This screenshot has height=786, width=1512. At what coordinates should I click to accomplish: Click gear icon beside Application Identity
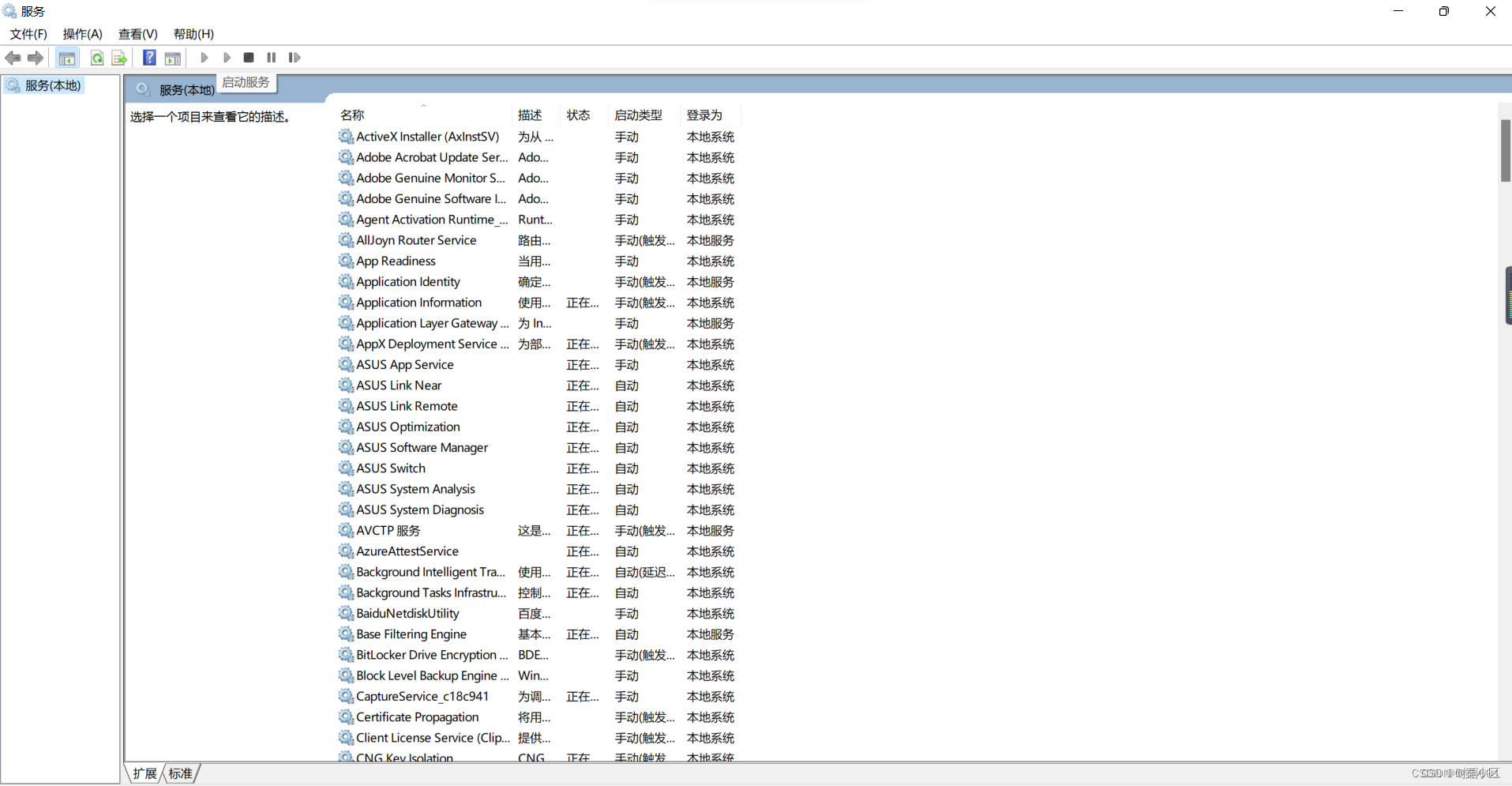(x=346, y=281)
